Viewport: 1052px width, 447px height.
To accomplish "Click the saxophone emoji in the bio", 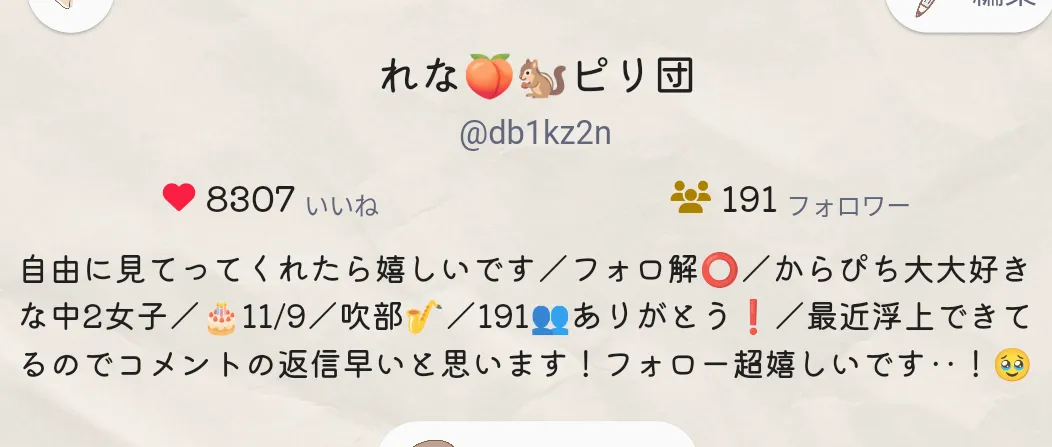I will click(x=423, y=317).
